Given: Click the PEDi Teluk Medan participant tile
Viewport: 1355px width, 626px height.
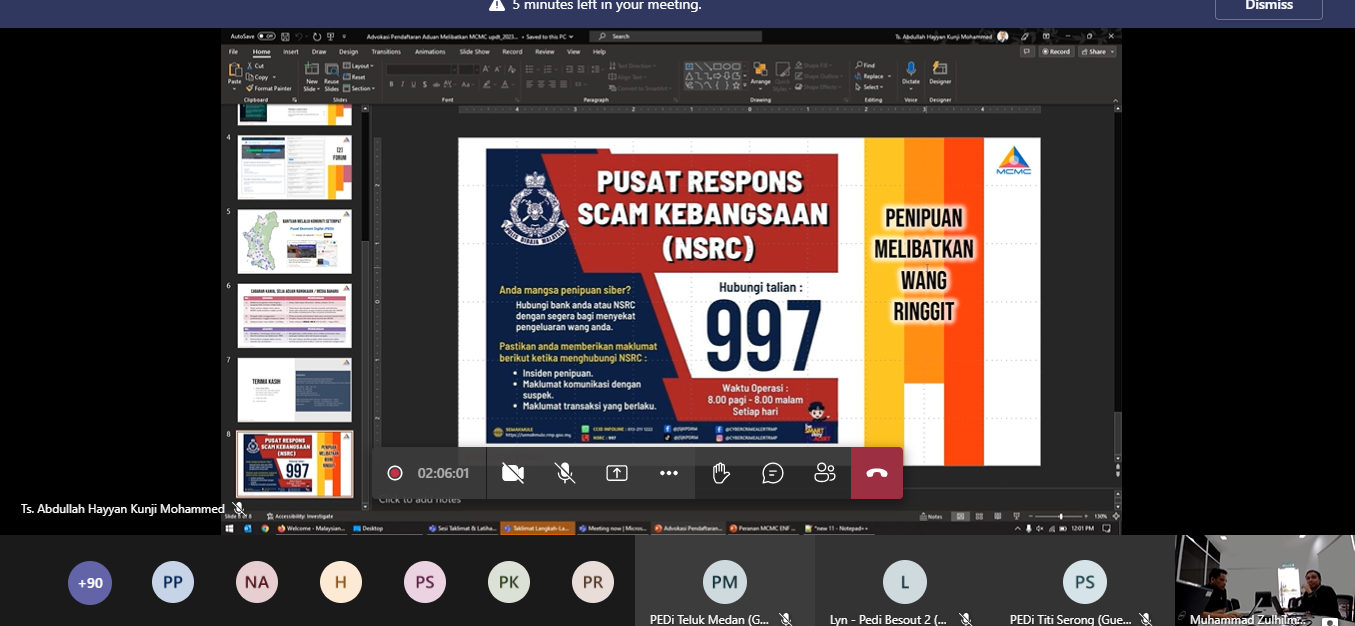Looking at the screenshot, I should [725, 581].
